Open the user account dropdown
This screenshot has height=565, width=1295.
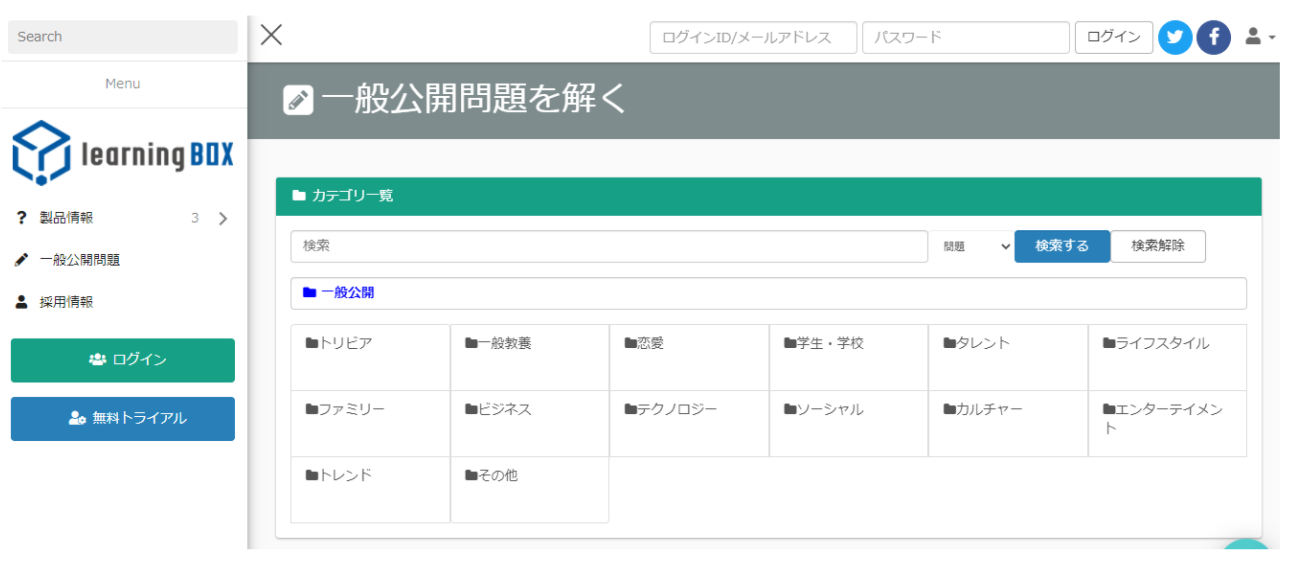(1259, 37)
